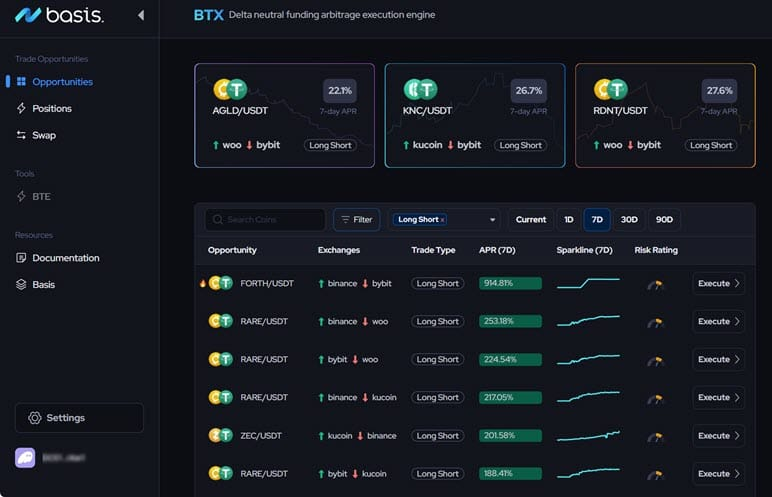Image resolution: width=772 pixels, height=497 pixels.
Task: Select the 90D time range
Action: 664,220
